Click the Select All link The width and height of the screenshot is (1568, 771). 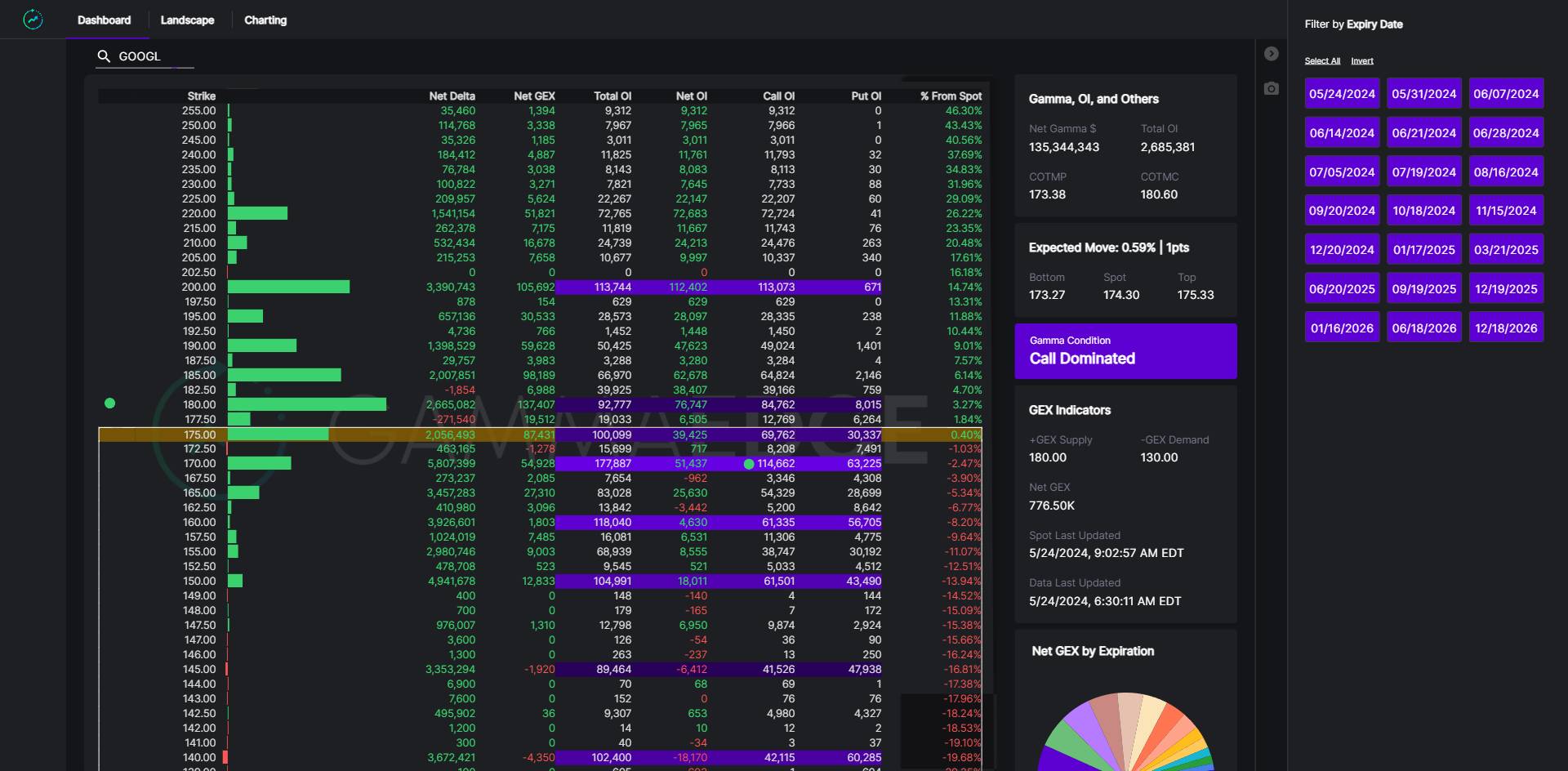coord(1322,61)
